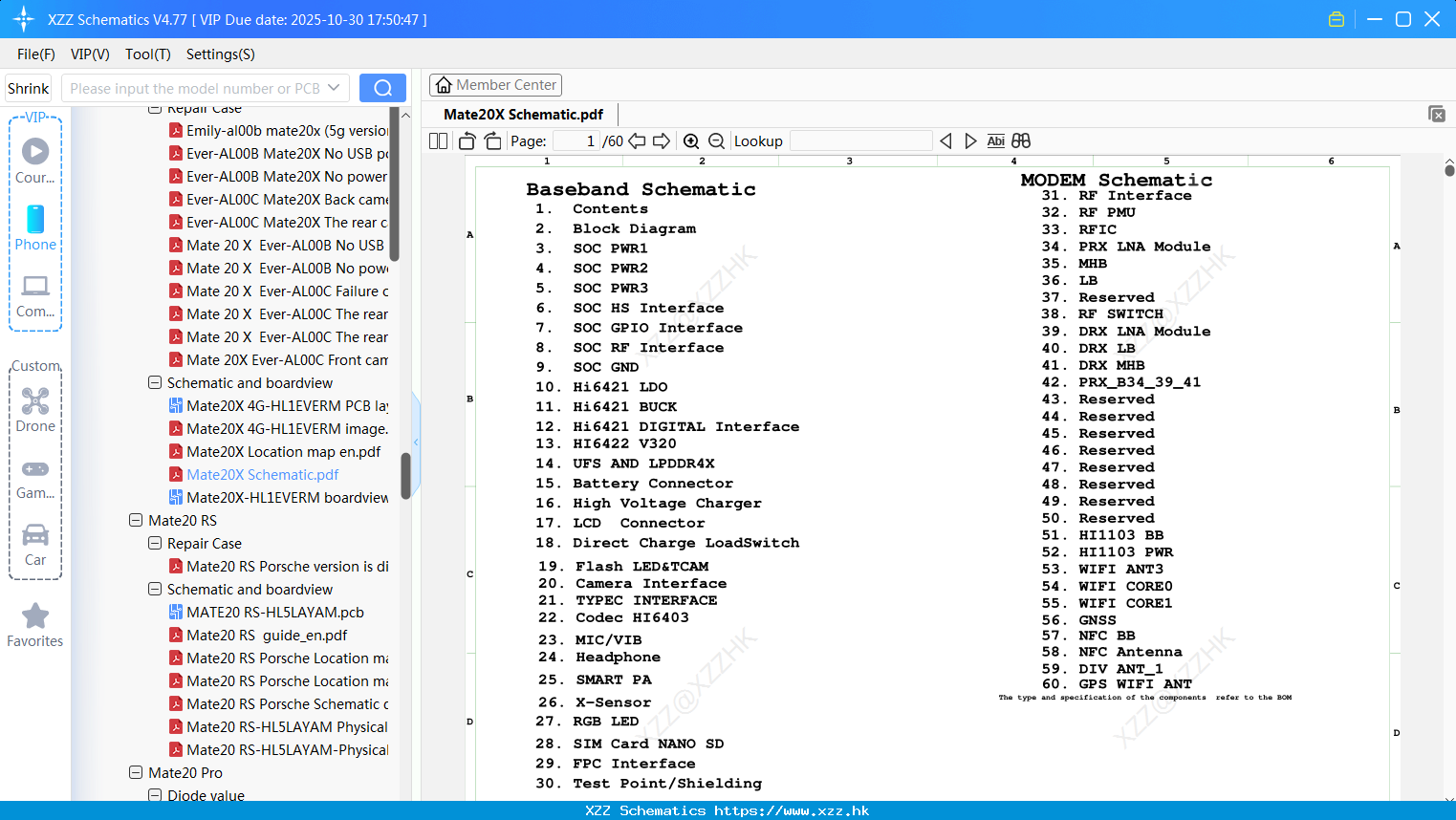
Task: Collapse Repair Case under Mate20 RS
Action: 155,544
